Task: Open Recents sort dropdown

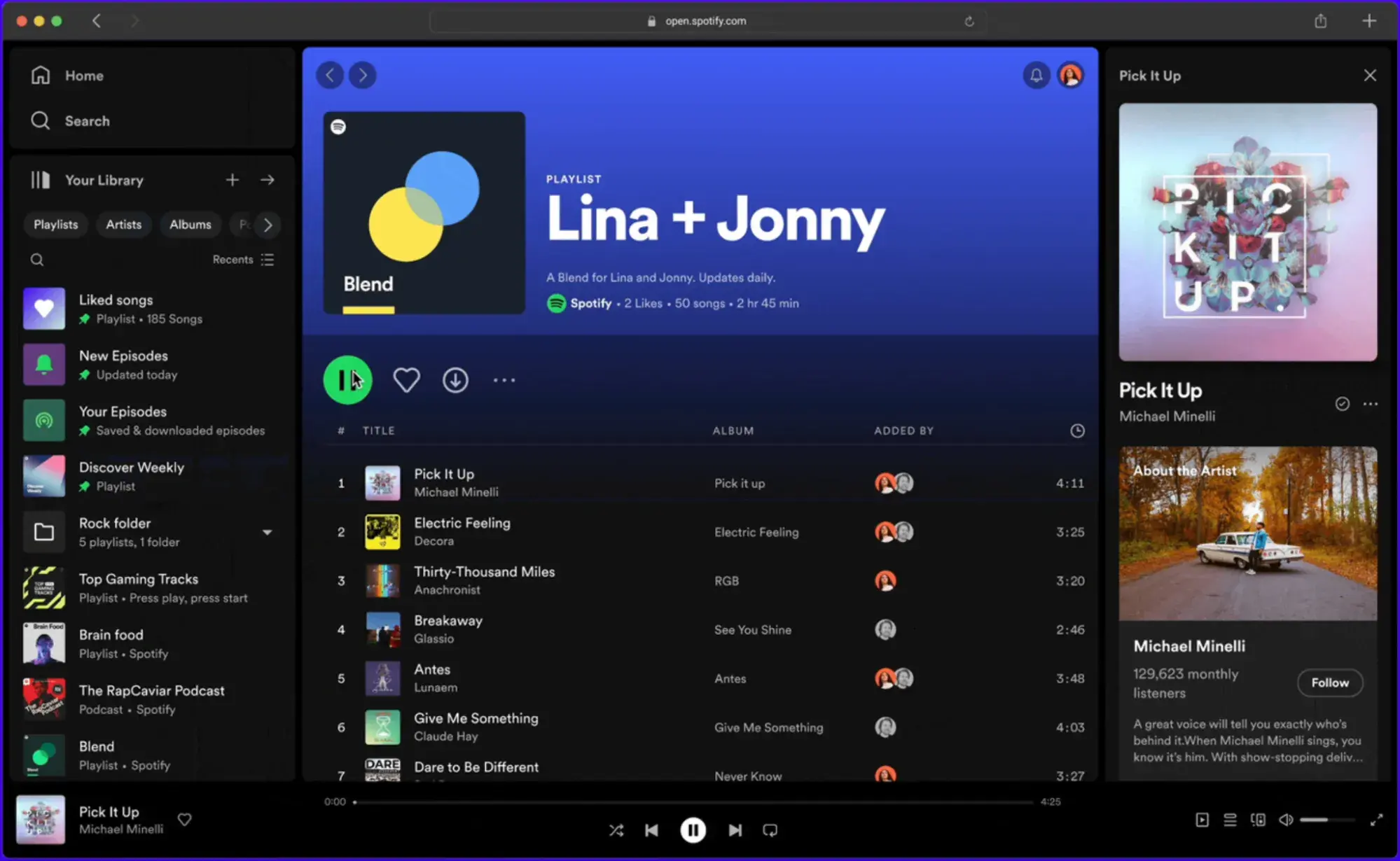Action: (x=243, y=260)
